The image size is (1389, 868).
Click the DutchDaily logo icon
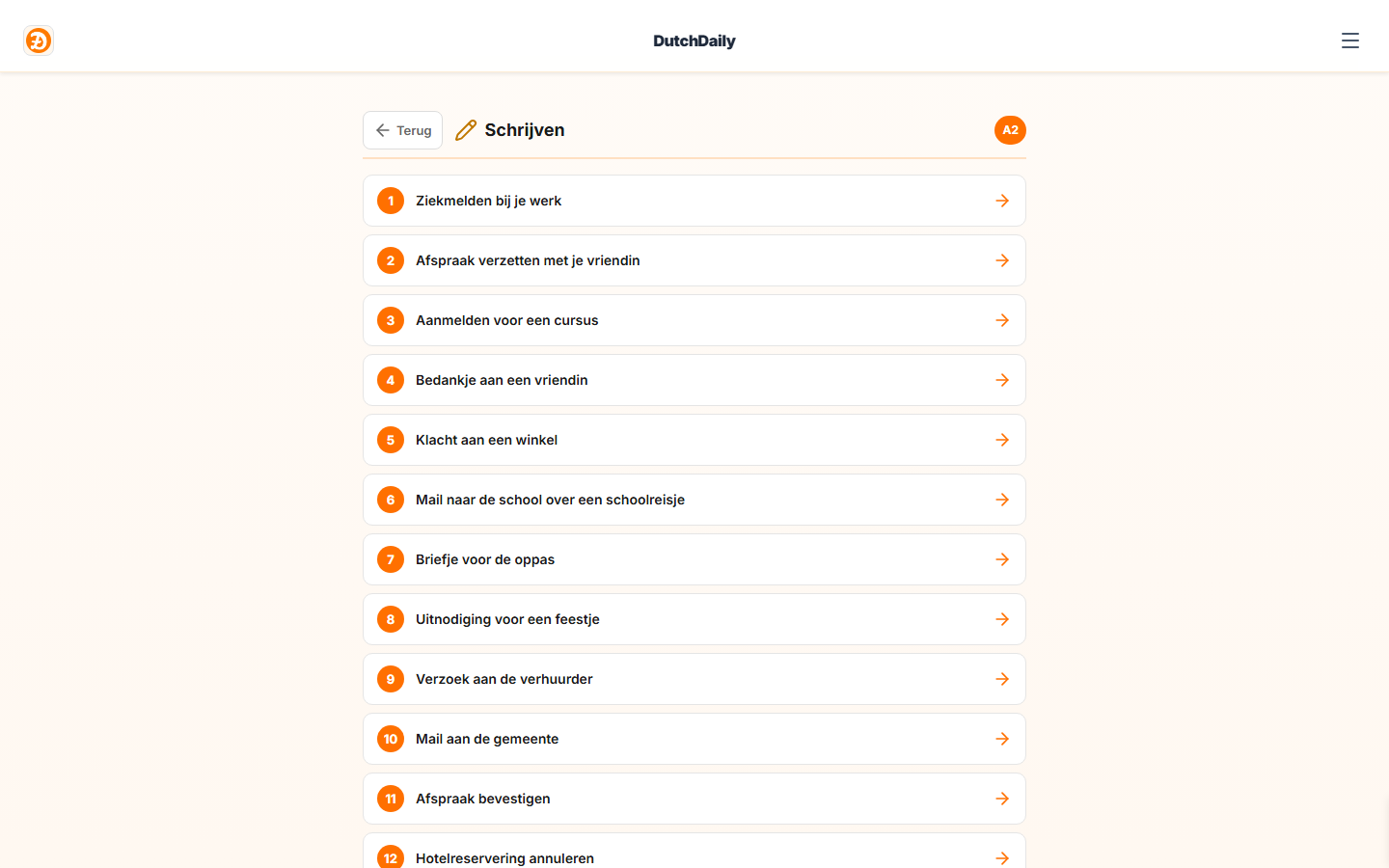tap(39, 41)
